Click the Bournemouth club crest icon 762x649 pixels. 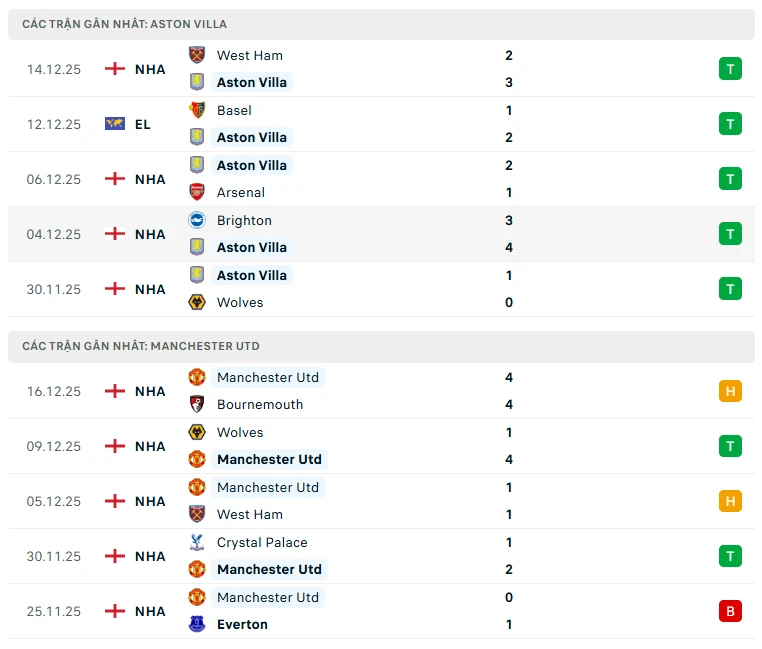click(197, 404)
